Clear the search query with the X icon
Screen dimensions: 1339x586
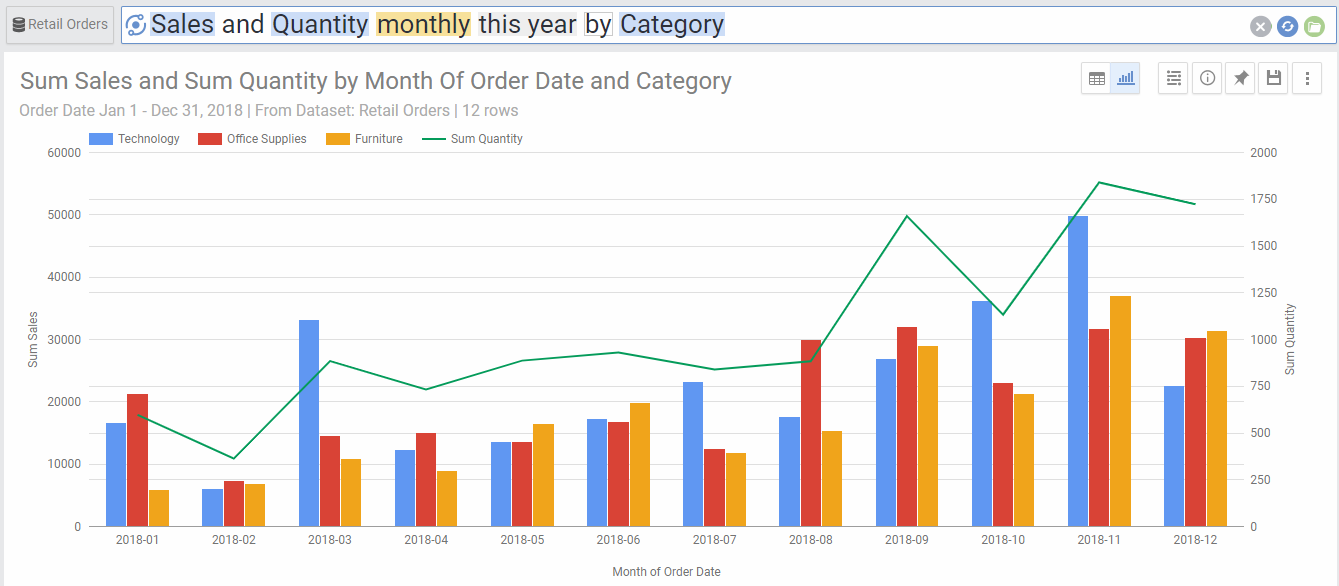1260,27
